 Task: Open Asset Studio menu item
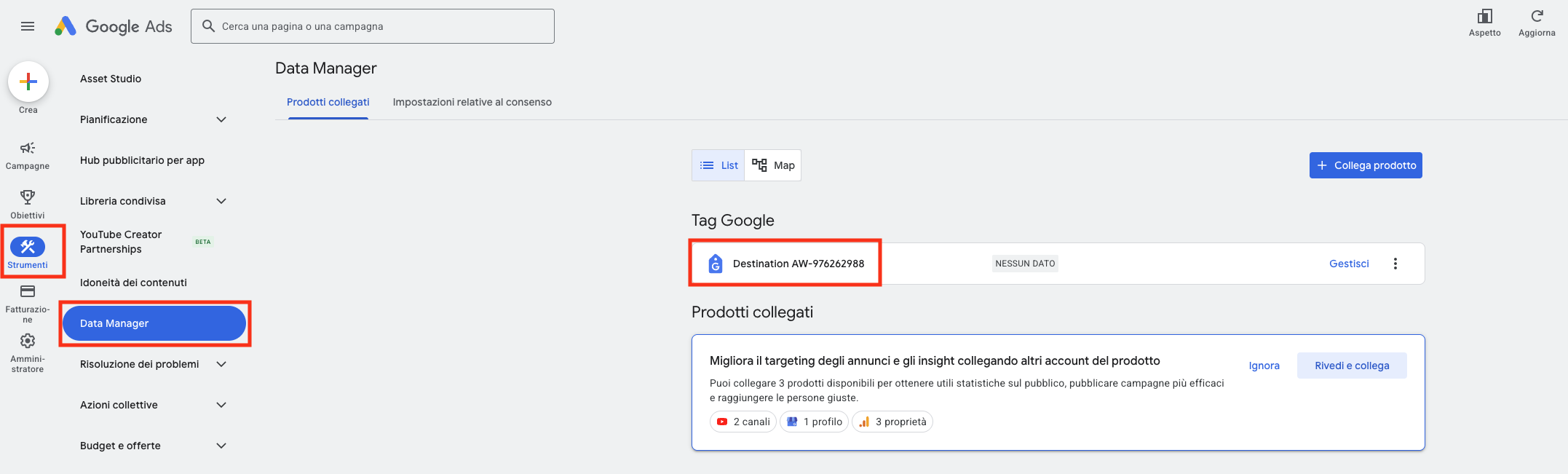pyautogui.click(x=111, y=79)
